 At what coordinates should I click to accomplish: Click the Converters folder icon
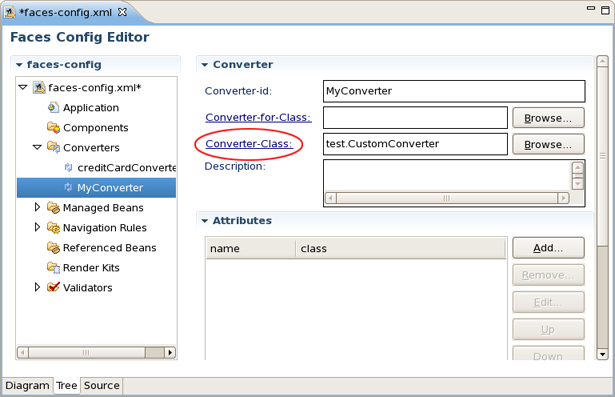pyautogui.click(x=53, y=148)
